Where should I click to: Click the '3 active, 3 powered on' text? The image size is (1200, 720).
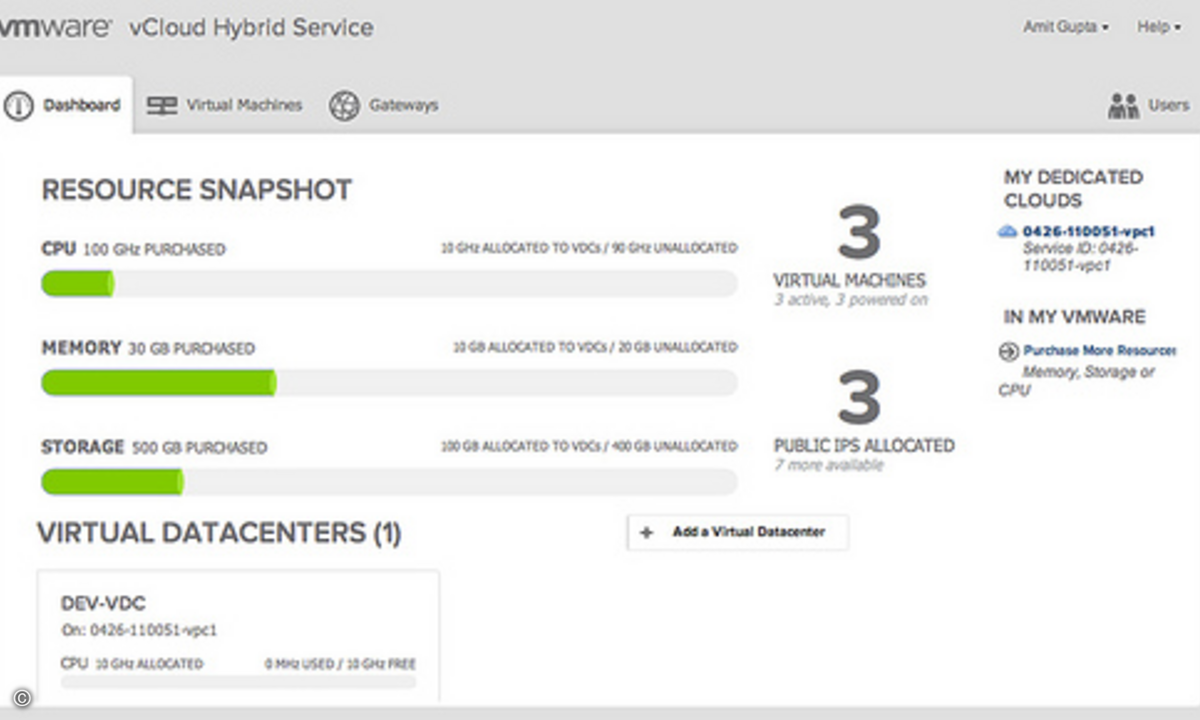pos(852,300)
